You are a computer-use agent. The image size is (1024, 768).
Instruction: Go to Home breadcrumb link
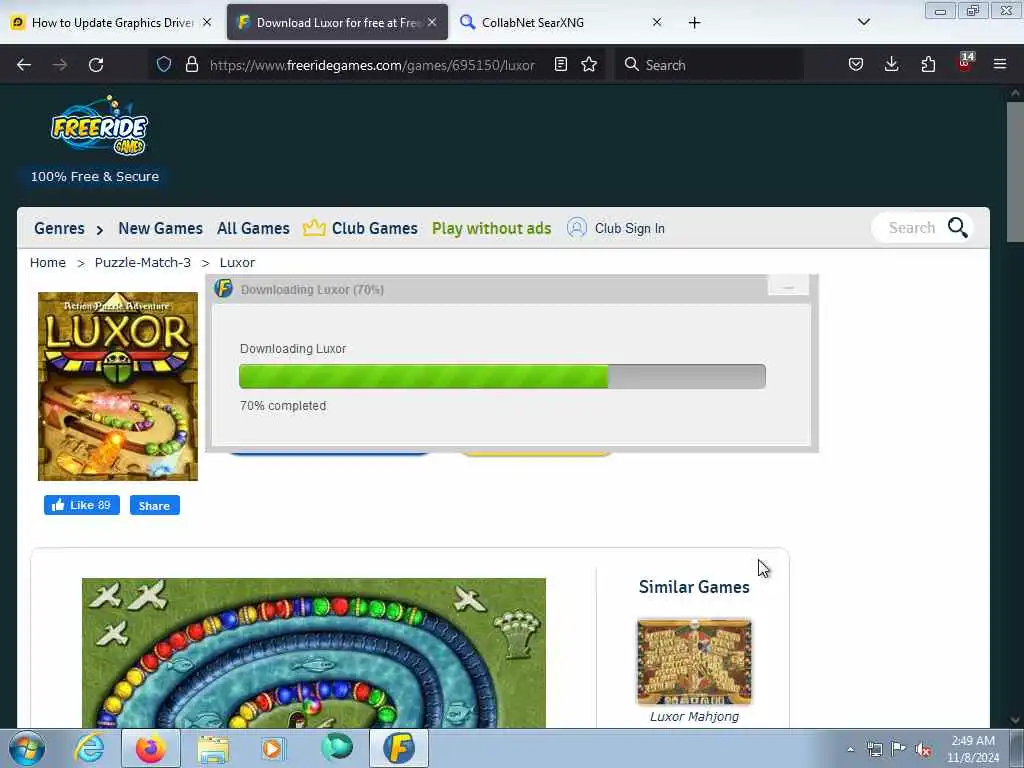48,263
